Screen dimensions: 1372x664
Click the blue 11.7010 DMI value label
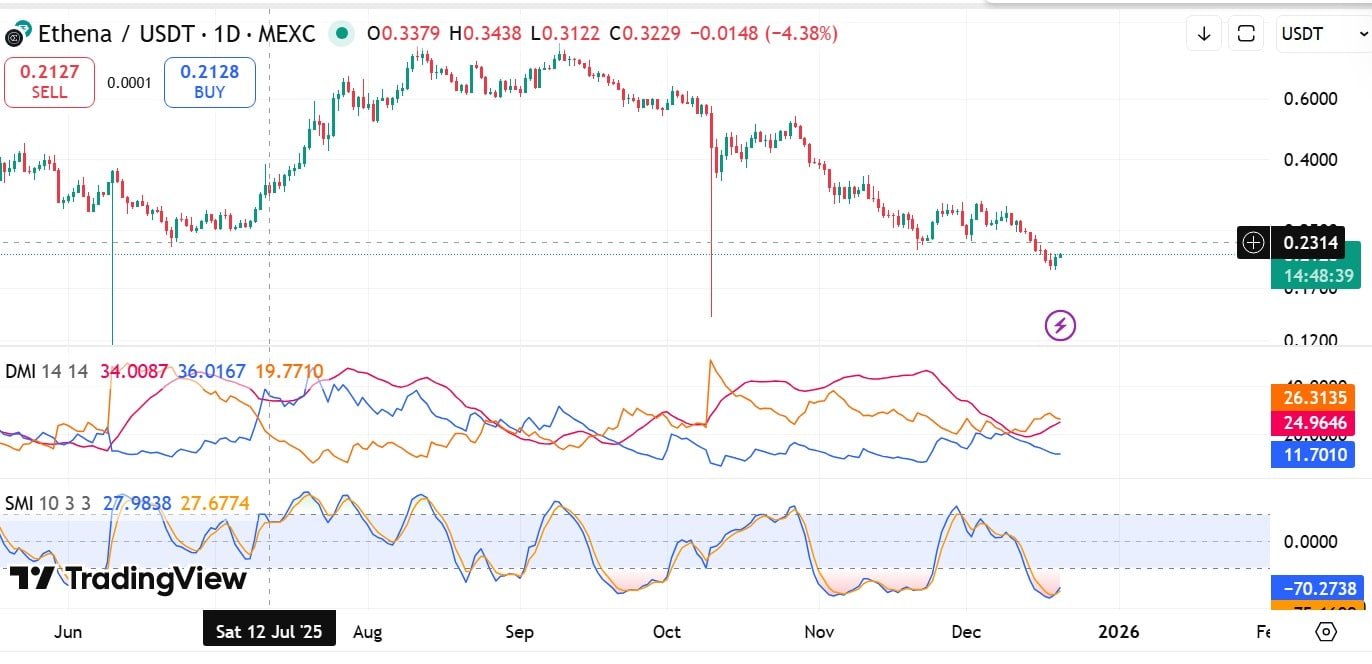[1314, 455]
